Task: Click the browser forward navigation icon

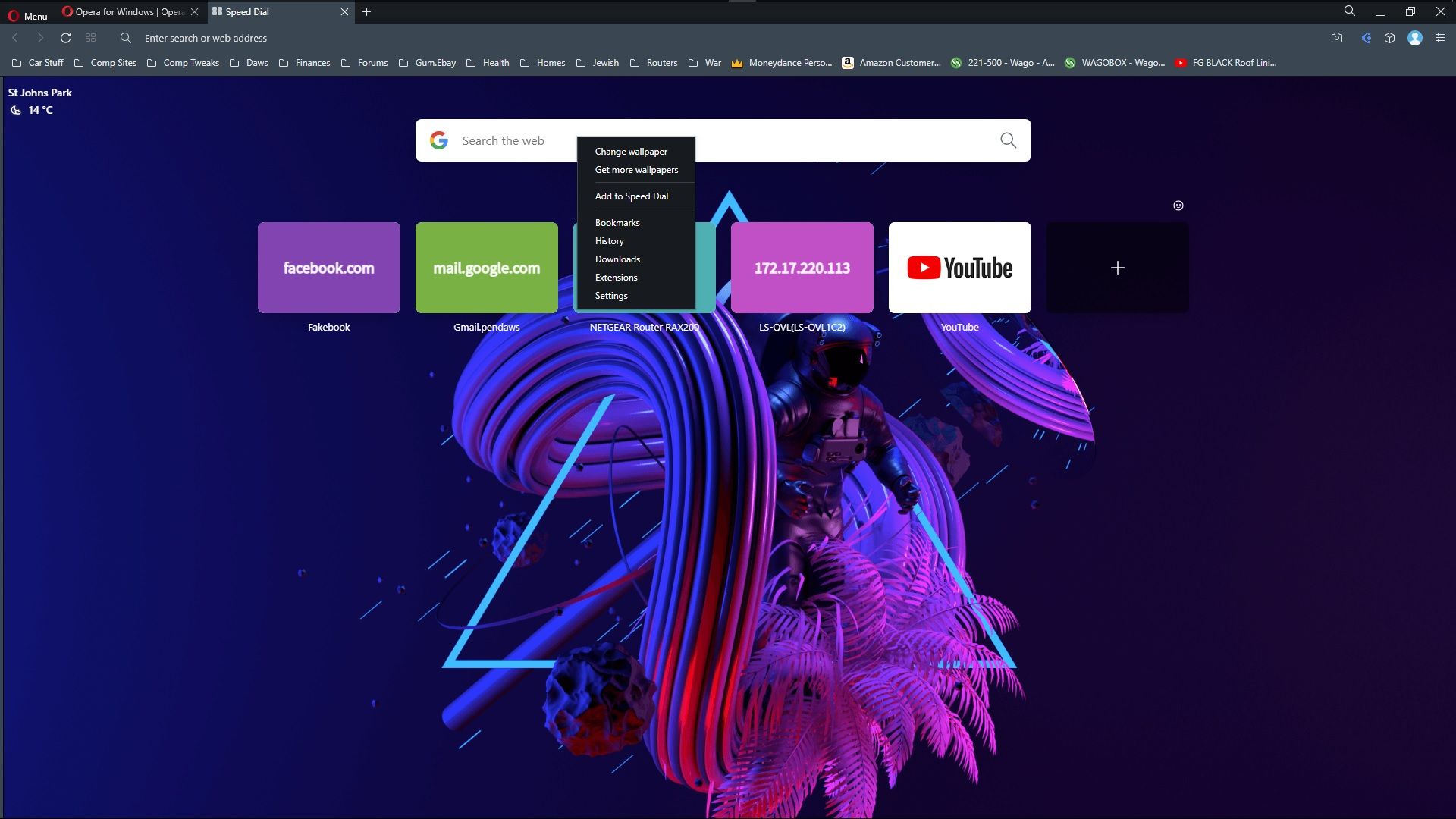Action: (40, 38)
